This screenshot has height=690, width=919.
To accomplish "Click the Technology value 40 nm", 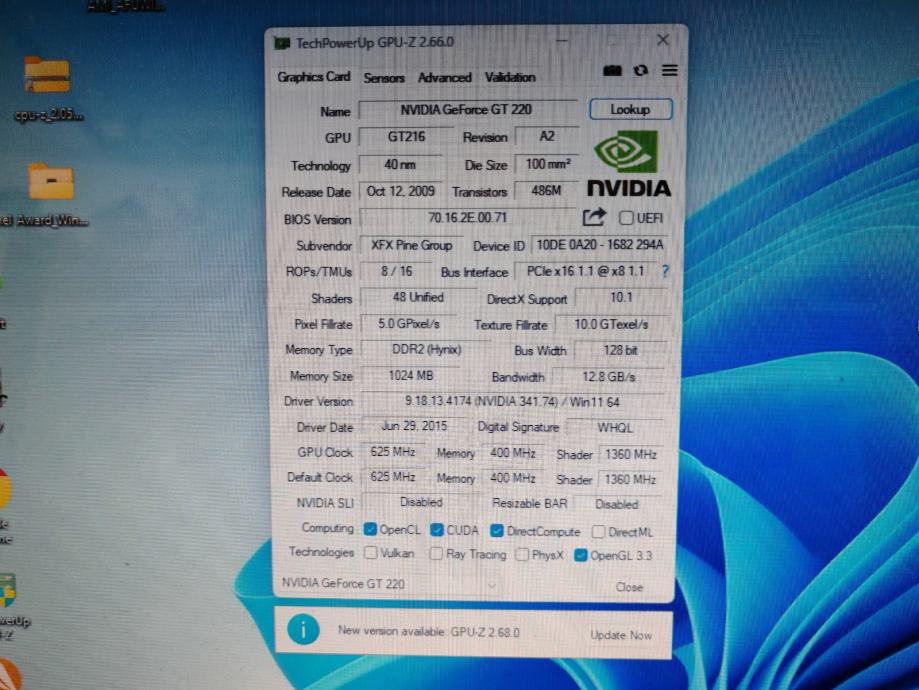I will pos(400,165).
